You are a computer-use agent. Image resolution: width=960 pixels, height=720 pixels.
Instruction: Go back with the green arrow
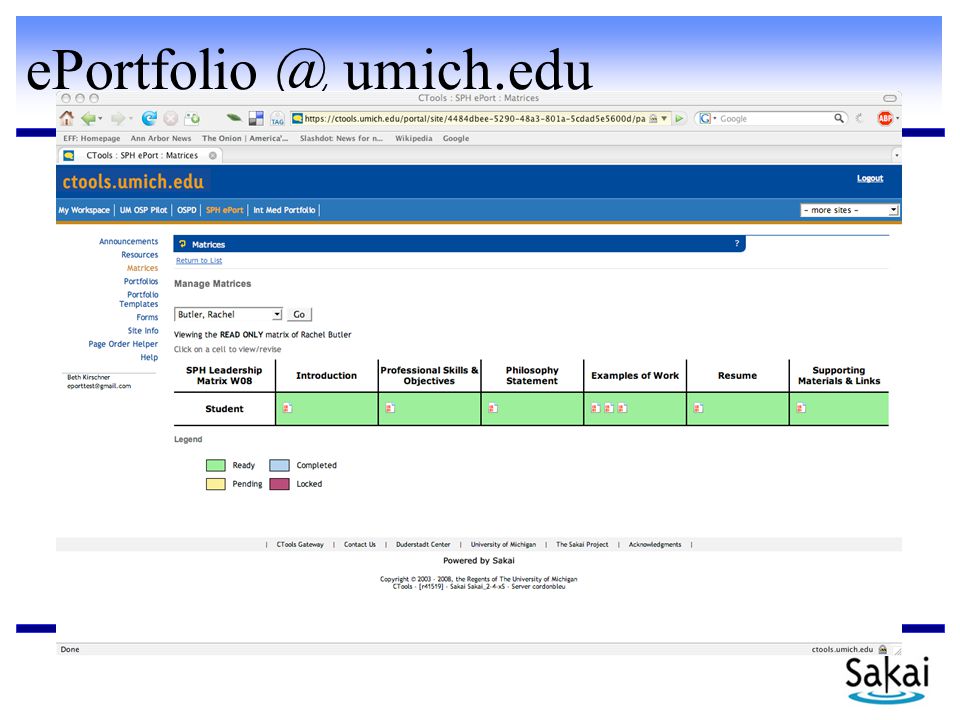(x=89, y=118)
